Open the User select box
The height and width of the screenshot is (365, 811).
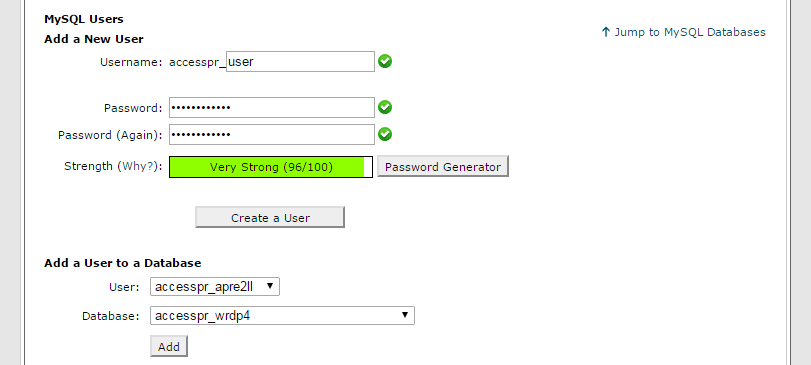215,286
